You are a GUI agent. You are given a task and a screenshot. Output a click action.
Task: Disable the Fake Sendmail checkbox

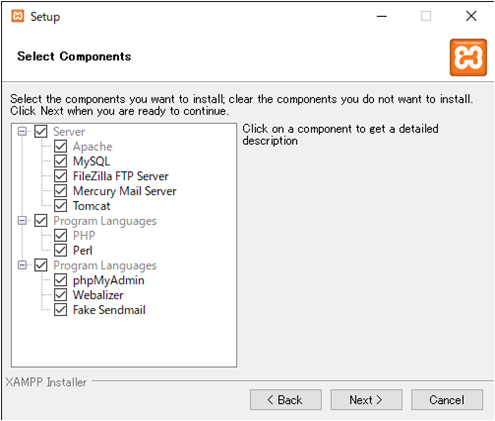(60, 310)
